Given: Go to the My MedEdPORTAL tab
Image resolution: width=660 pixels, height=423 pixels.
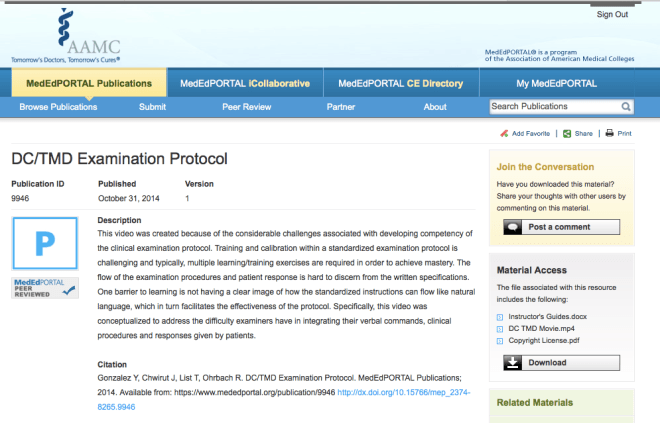Looking at the screenshot, I should pos(556,83).
